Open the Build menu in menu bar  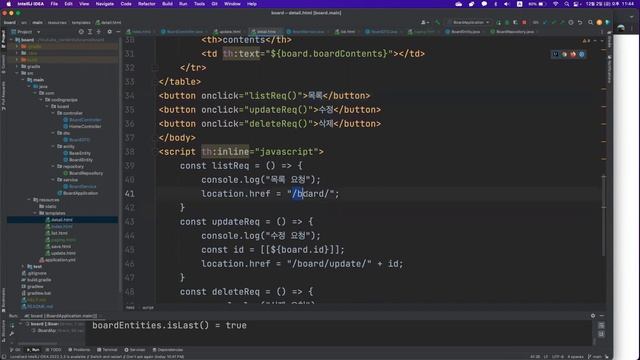point(167,4)
